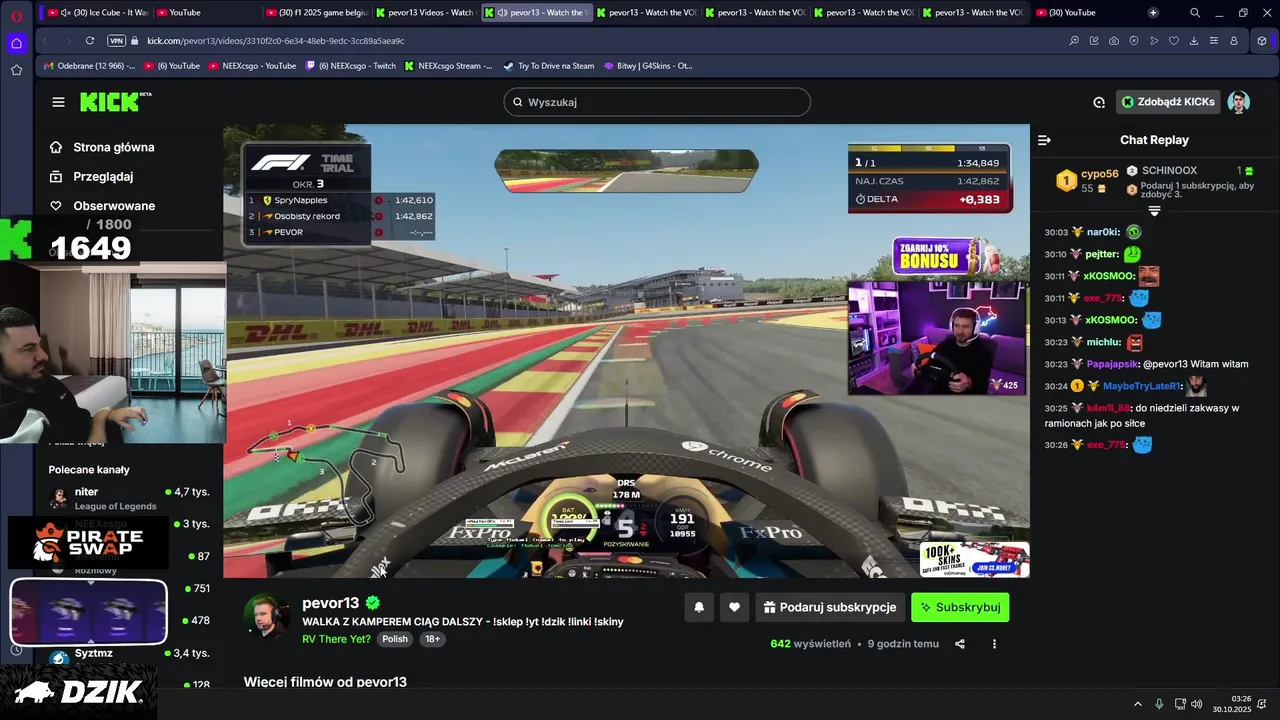
Task: Open cypo56 leaderboard entry
Action: [x=1089, y=180]
